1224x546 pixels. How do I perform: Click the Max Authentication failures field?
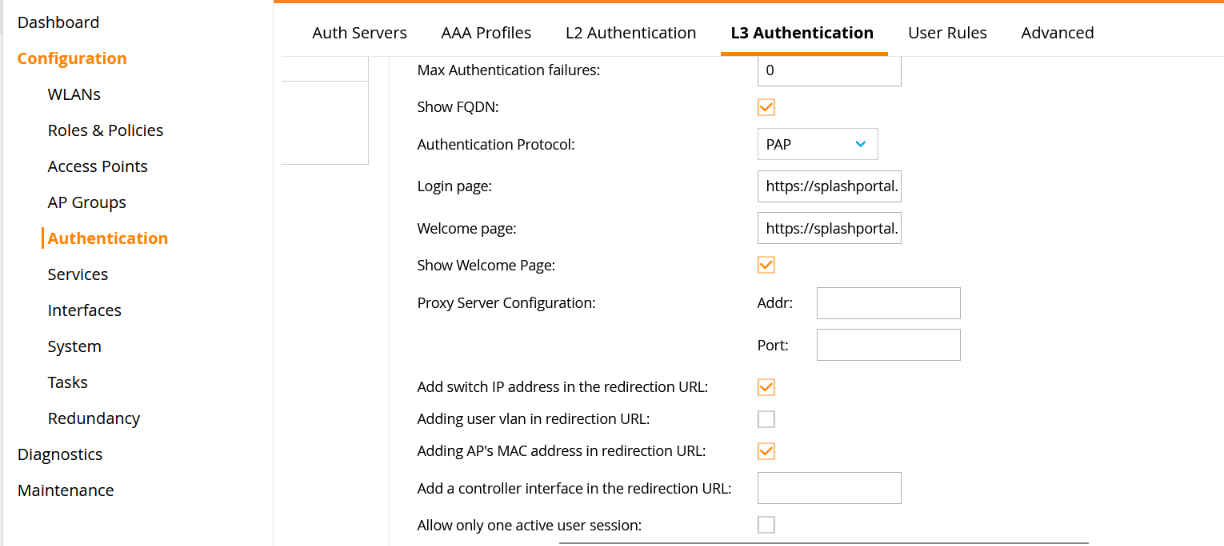[829, 71]
